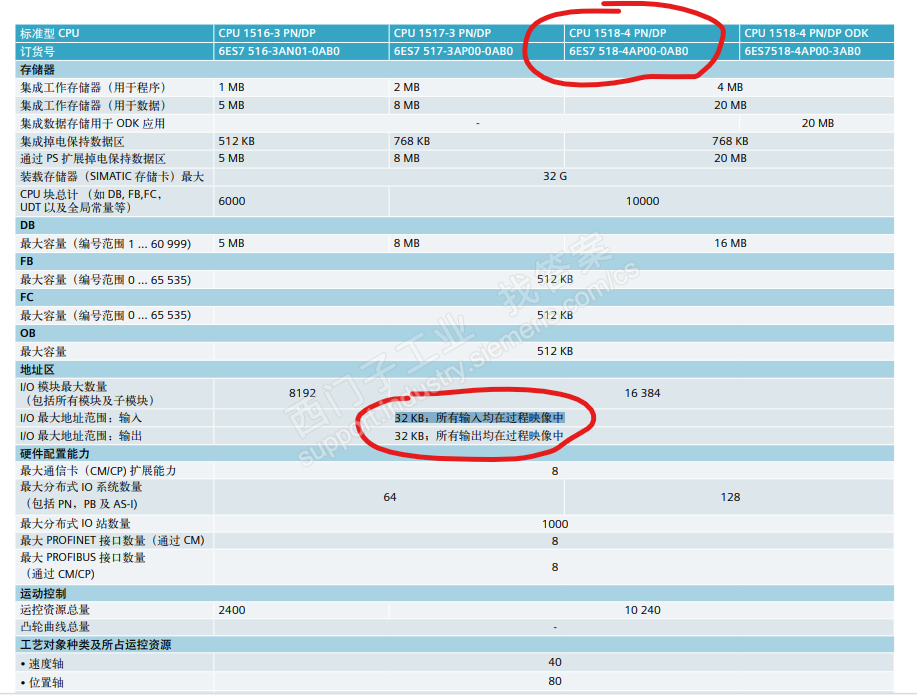Select the '32 G' load memory value
The width and height of the screenshot is (917, 695).
[554, 176]
